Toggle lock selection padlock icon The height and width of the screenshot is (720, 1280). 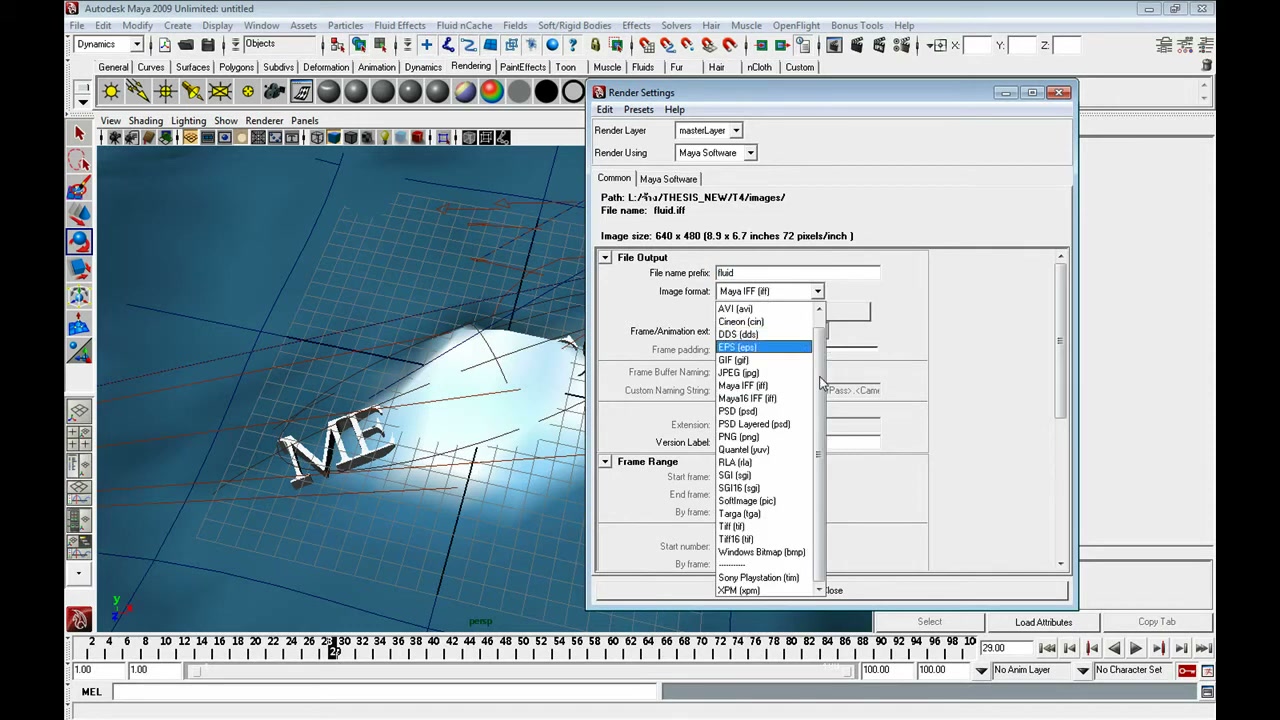click(595, 45)
